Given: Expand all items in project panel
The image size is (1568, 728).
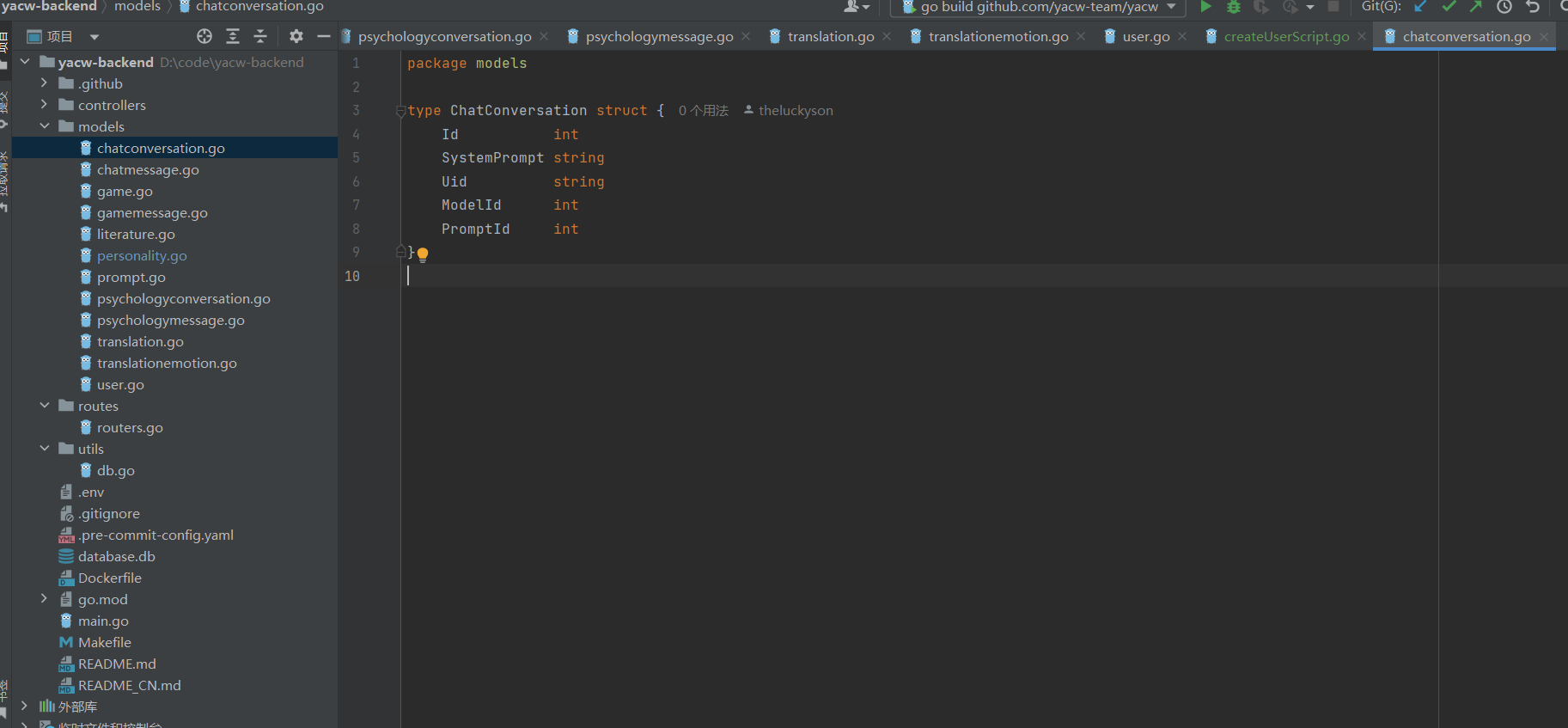Looking at the screenshot, I should point(233,36).
